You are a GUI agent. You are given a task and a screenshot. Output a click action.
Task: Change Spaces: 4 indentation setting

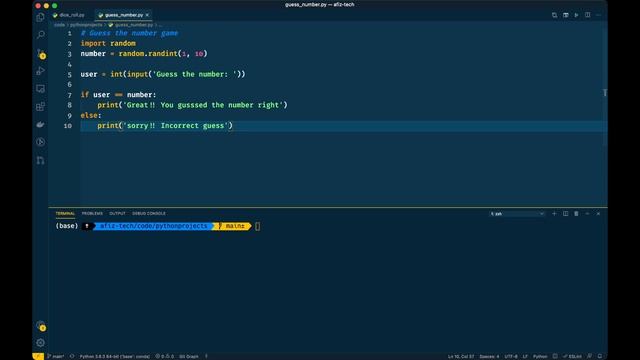pyautogui.click(x=489, y=356)
